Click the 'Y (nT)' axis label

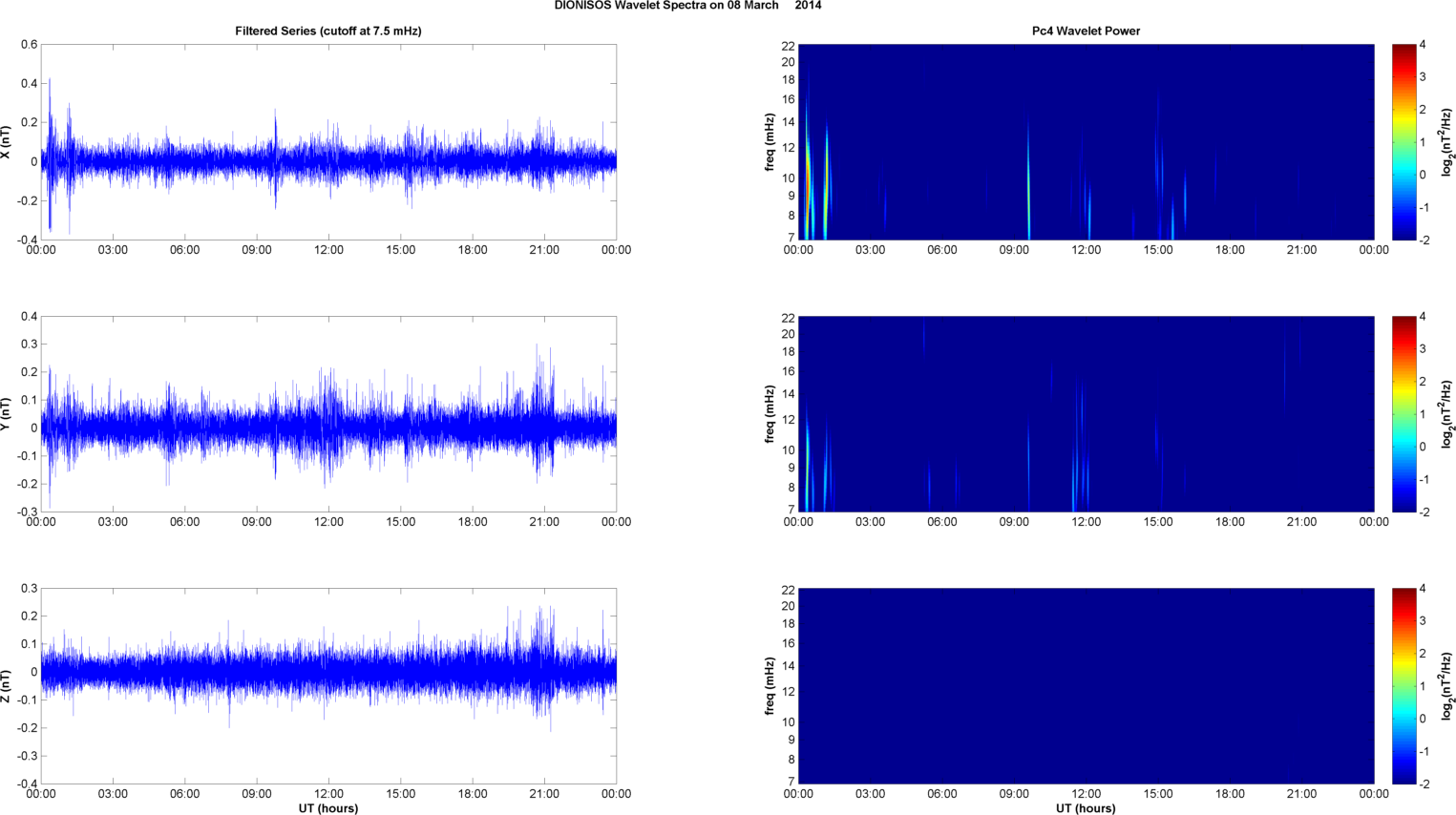(6, 414)
